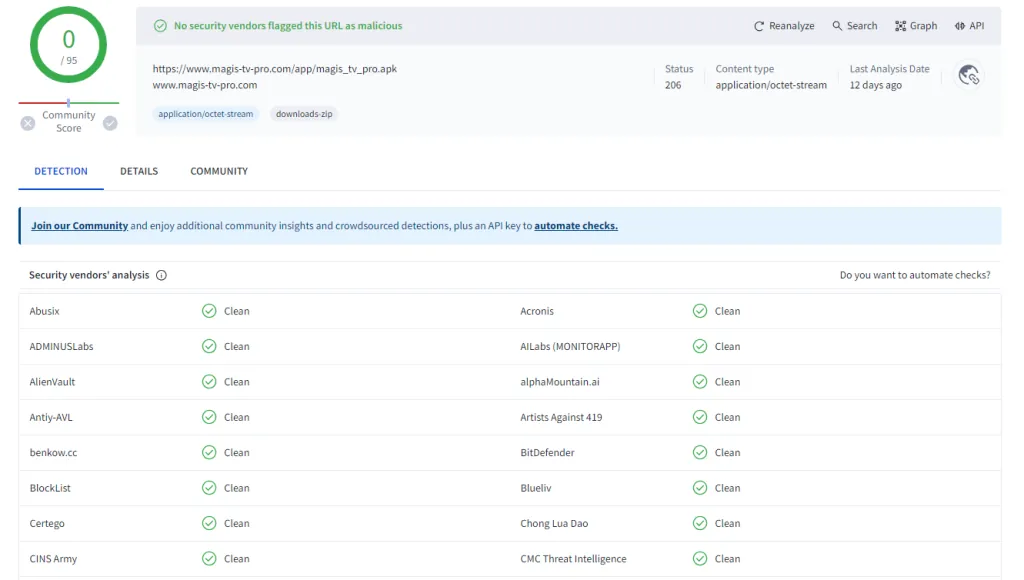Click the Status 206 value
The image size is (1024, 580).
pyautogui.click(x=673, y=85)
